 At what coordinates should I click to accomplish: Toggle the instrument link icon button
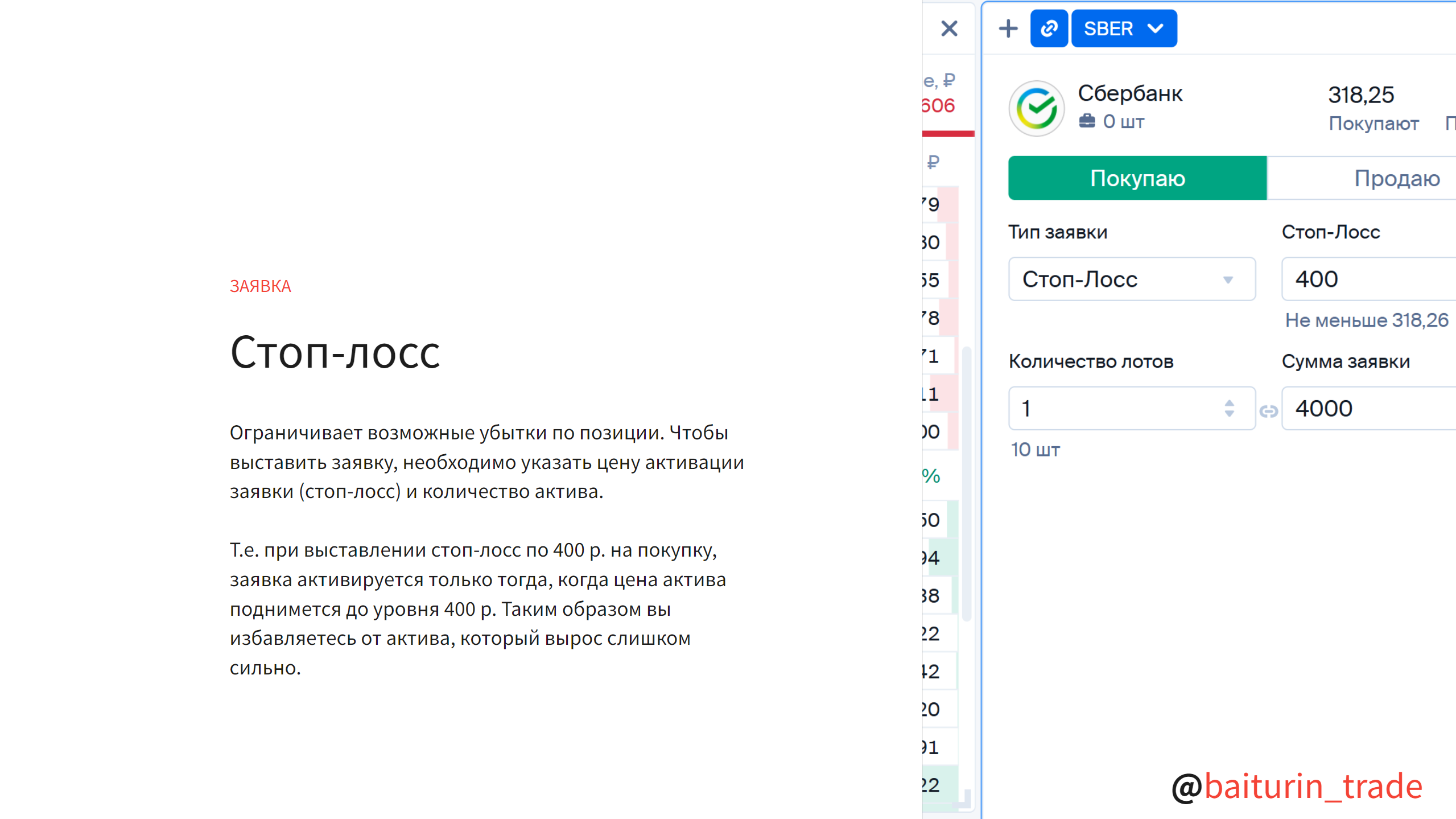pos(1049,28)
